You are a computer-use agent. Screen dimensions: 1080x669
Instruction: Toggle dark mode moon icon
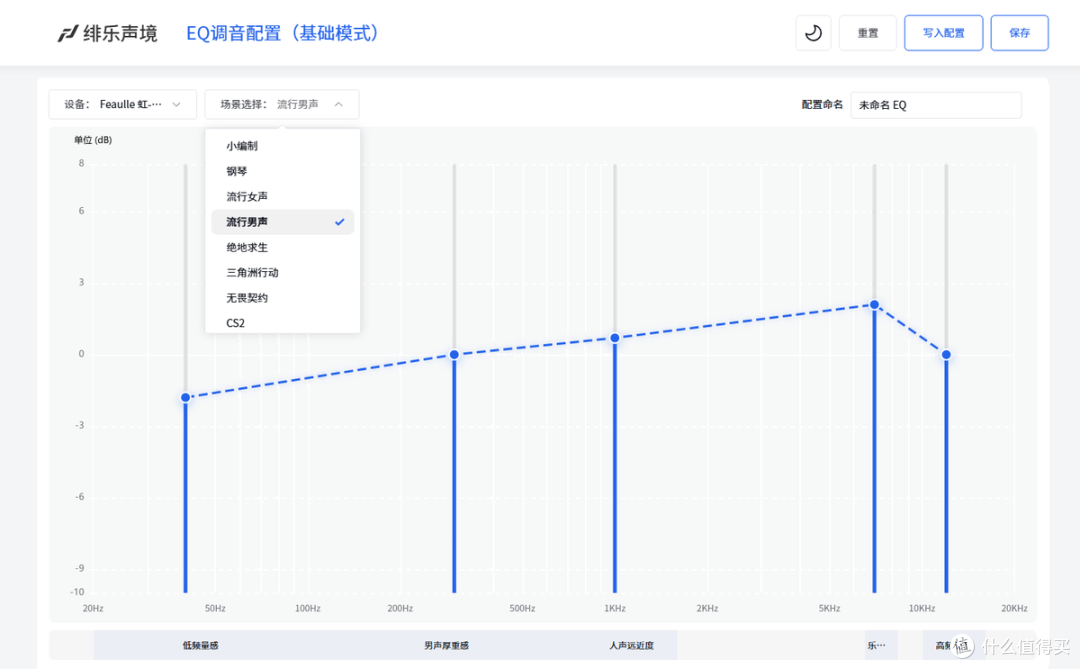coord(813,33)
